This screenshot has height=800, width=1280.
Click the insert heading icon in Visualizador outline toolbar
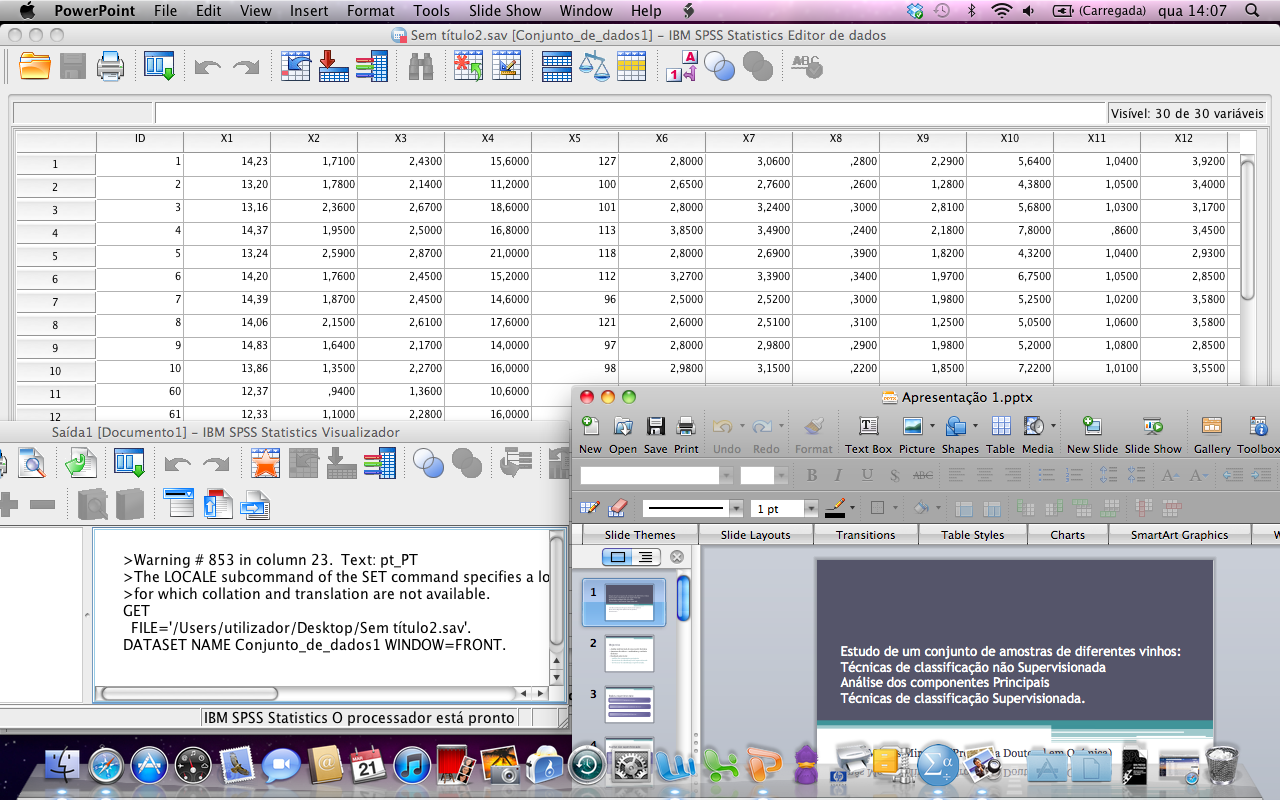click(x=179, y=503)
